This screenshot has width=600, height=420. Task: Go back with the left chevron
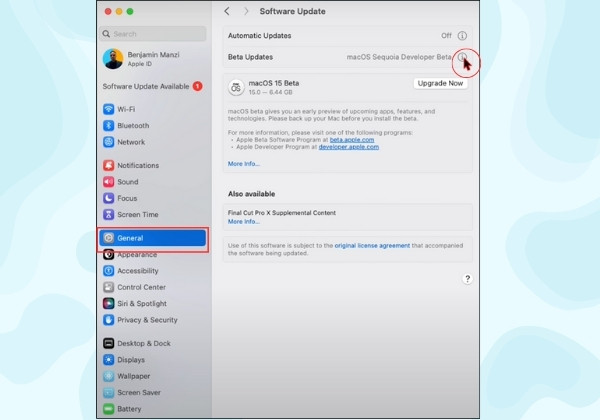coord(227,11)
